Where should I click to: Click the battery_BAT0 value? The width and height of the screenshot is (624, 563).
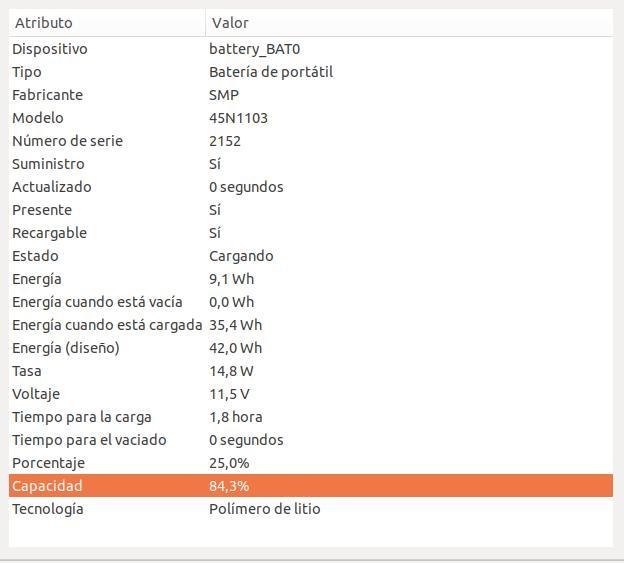pyautogui.click(x=254, y=49)
